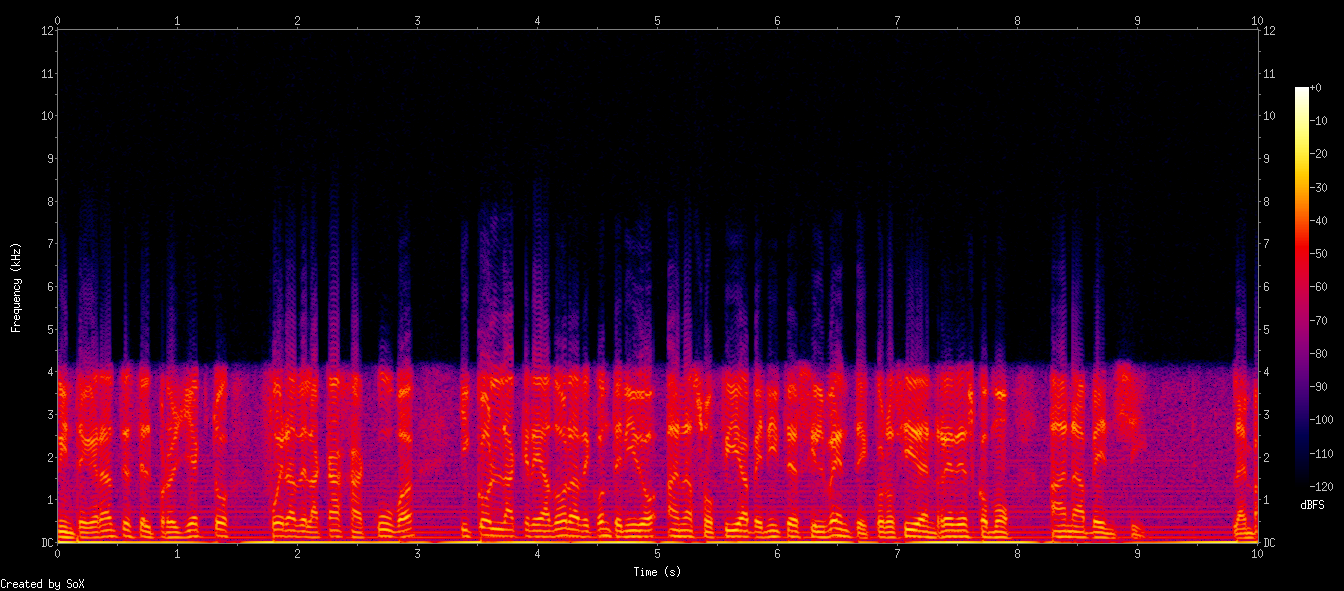Click the "12" tick on the left frequency axis

(x=46, y=30)
